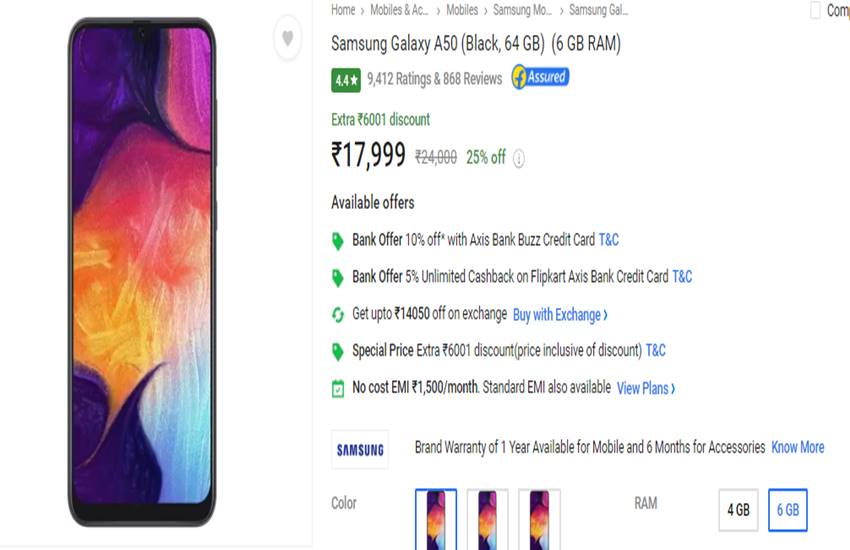This screenshot has height=550, width=850.
Task: Click the heart wishlist icon
Action: pos(287,39)
